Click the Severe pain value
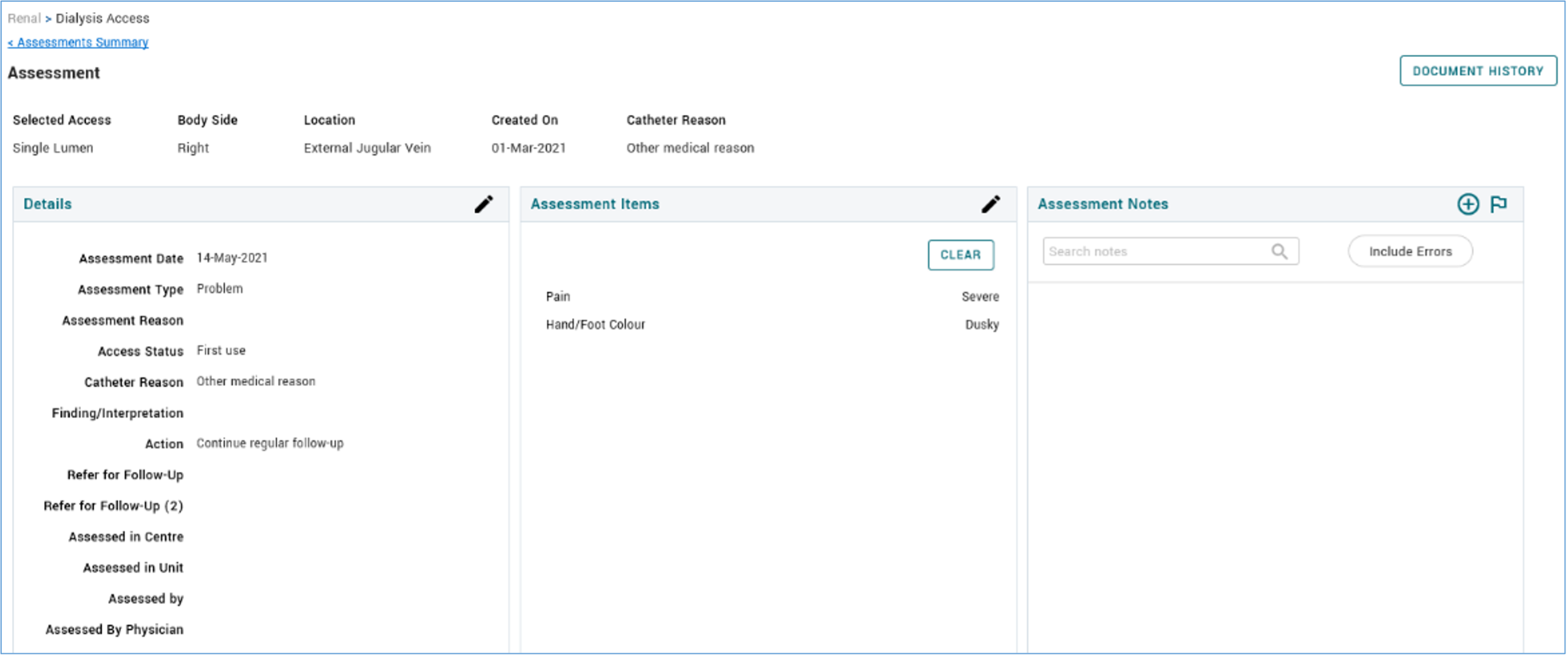Screen dimensions: 1568x657 (x=979, y=297)
